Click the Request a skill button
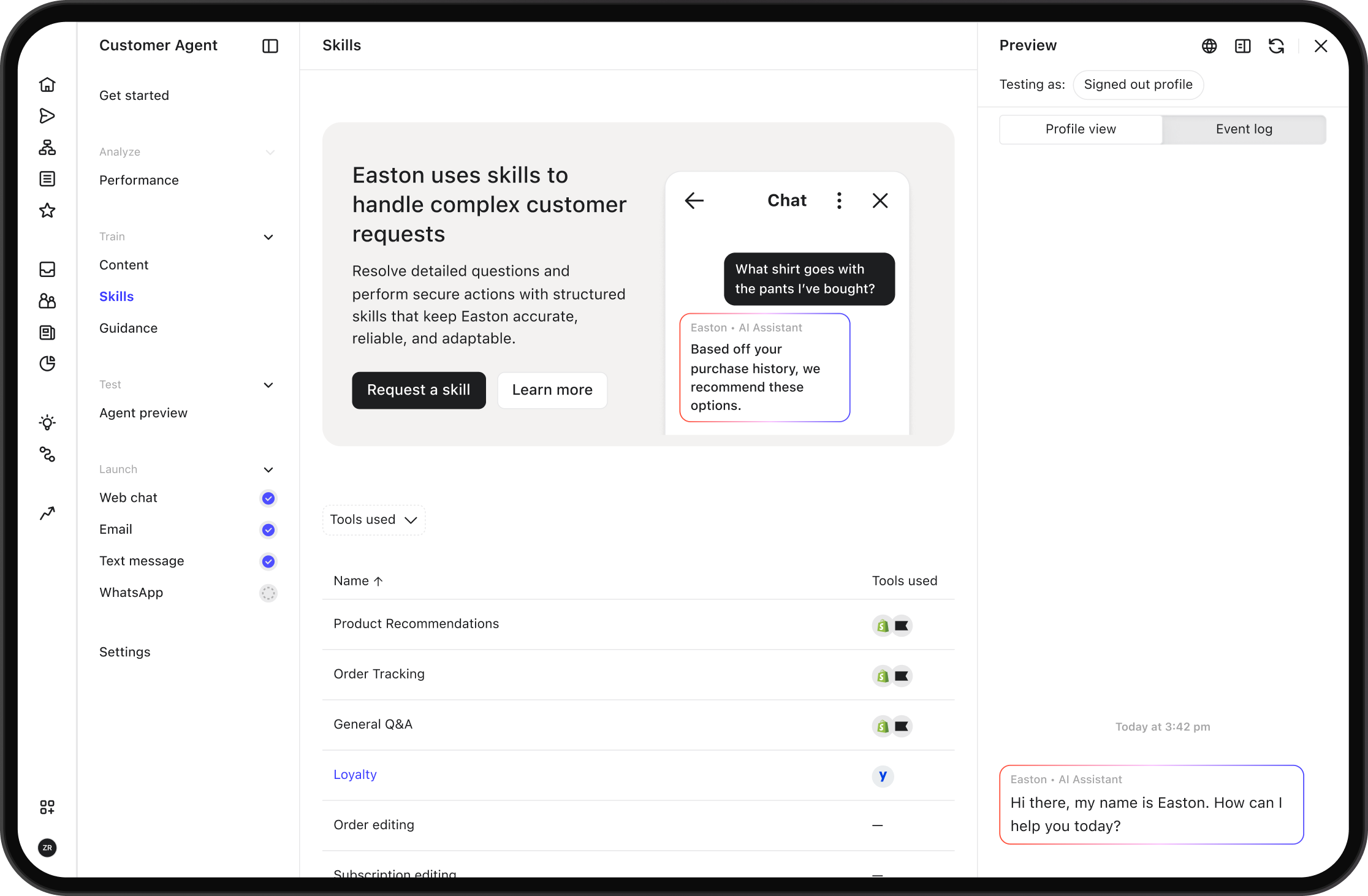 point(419,390)
